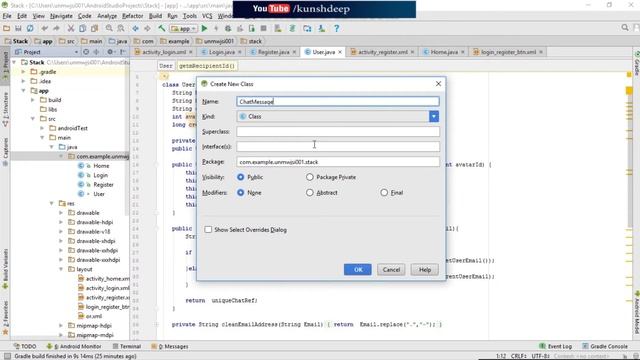The width and height of the screenshot is (640, 360).
Task: Open the Gradle Console panel
Action: (605, 346)
